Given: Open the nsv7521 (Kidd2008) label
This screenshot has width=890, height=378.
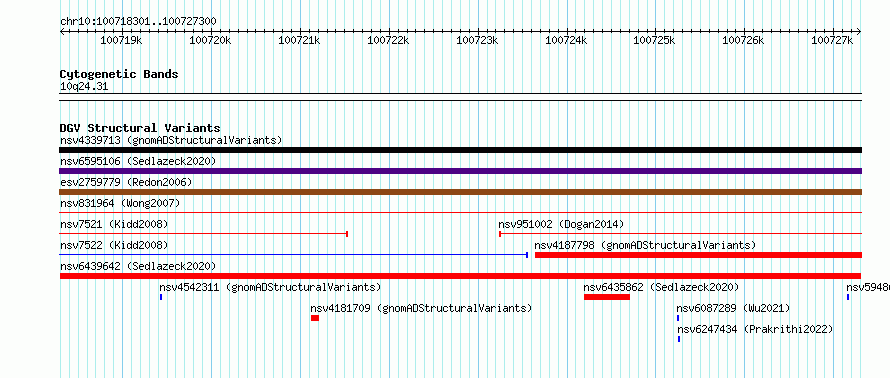Looking at the screenshot, I should (114, 224).
